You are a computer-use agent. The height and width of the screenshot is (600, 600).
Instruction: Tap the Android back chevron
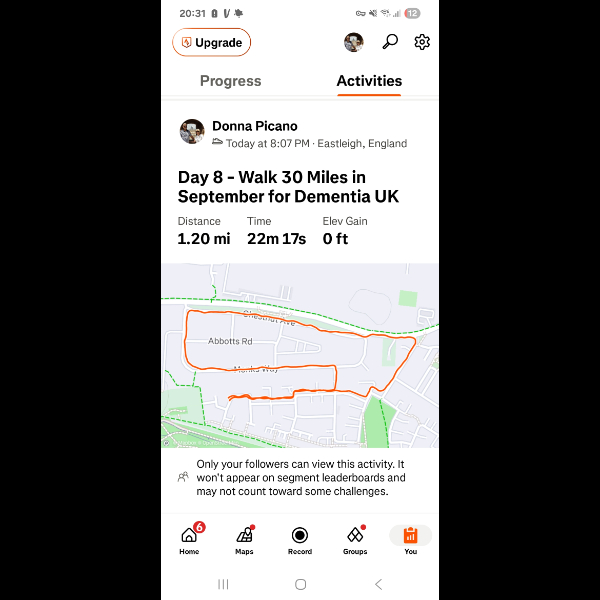point(378,584)
